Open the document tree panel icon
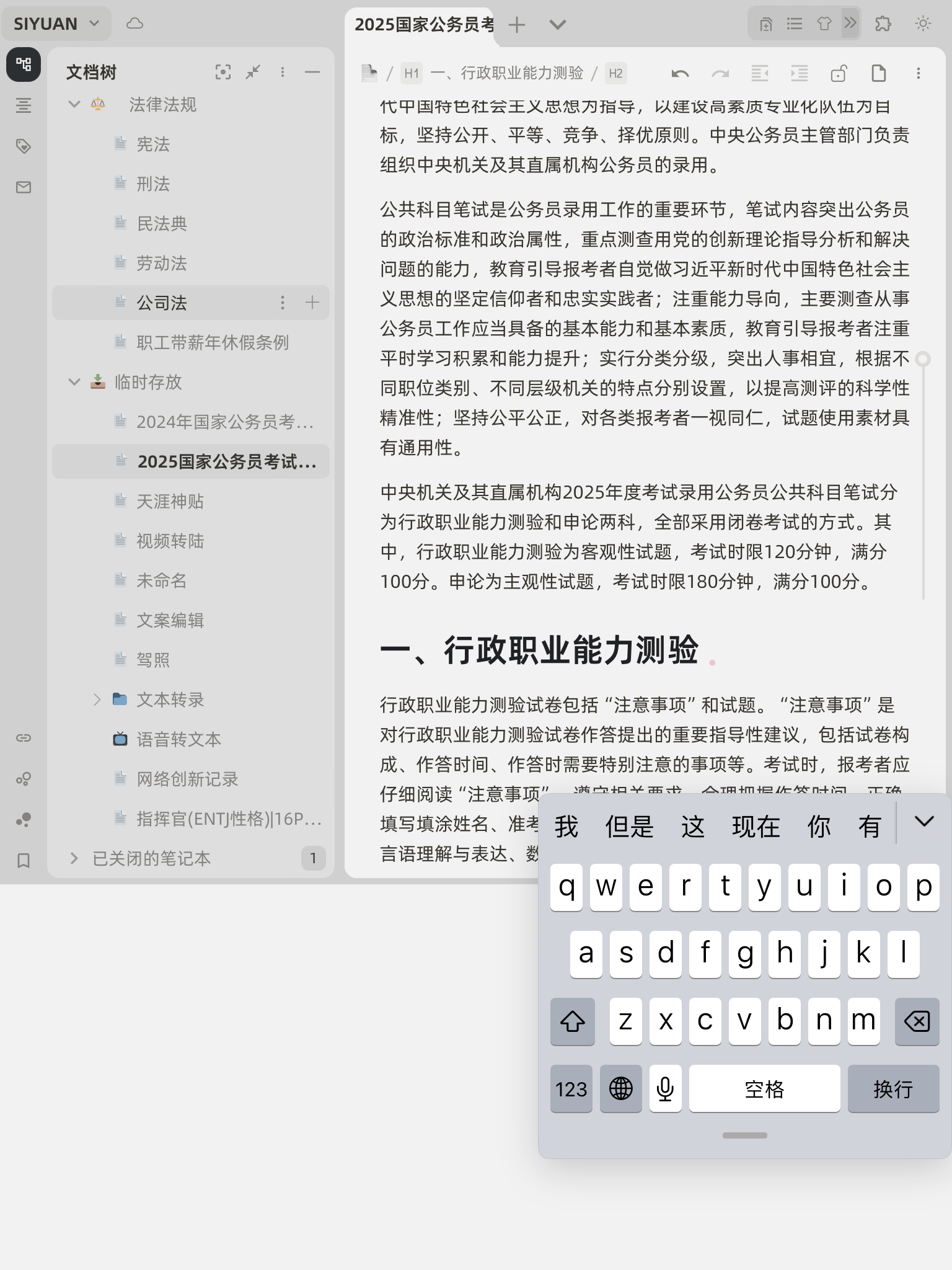This screenshot has height=1270, width=952. [x=24, y=64]
